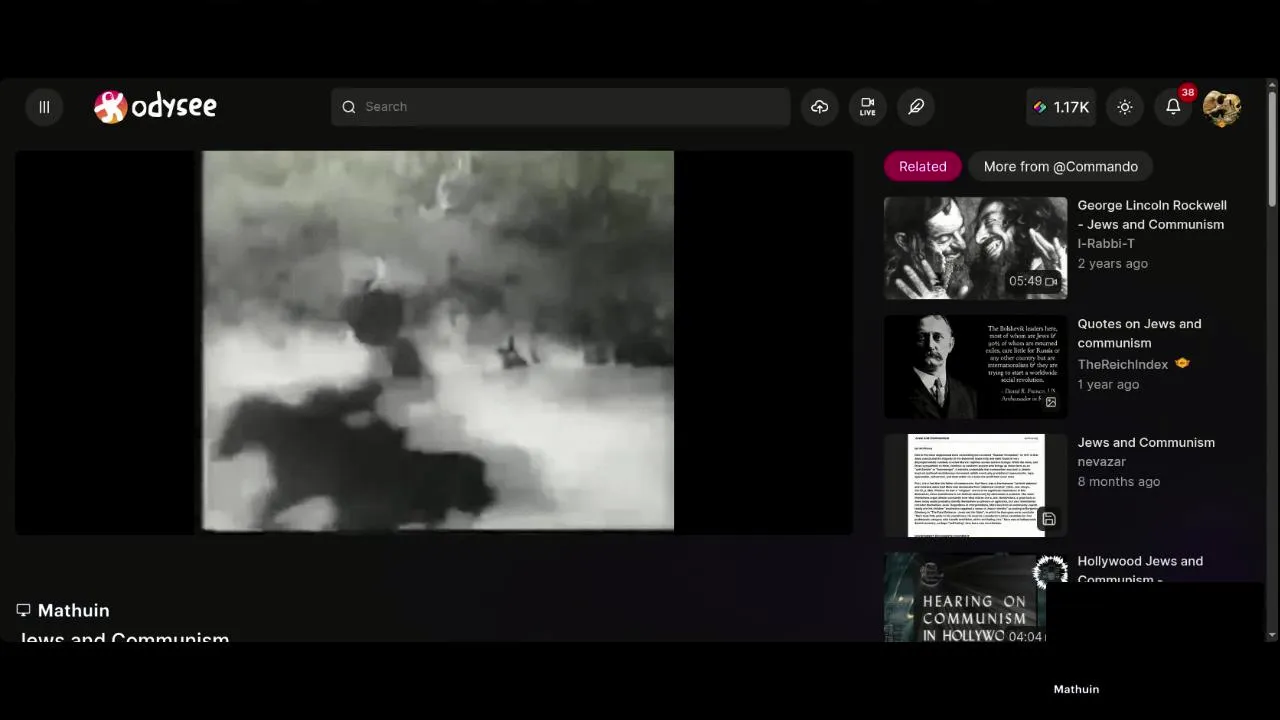The height and width of the screenshot is (720, 1280).
Task: Toggle the light/dark theme sun icon
Action: click(1125, 107)
